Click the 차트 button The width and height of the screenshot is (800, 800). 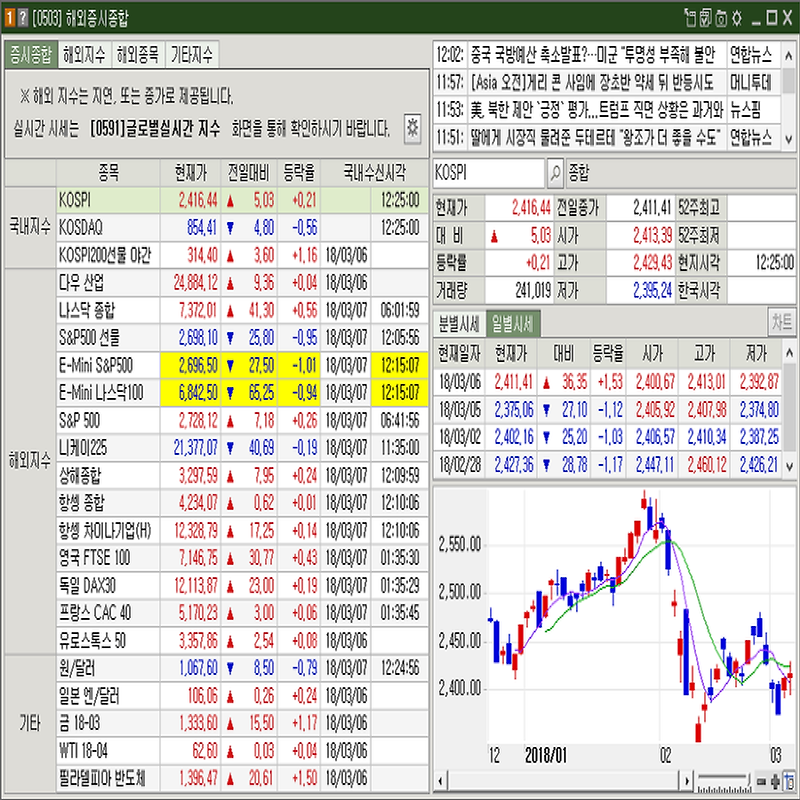pyautogui.click(x=782, y=323)
